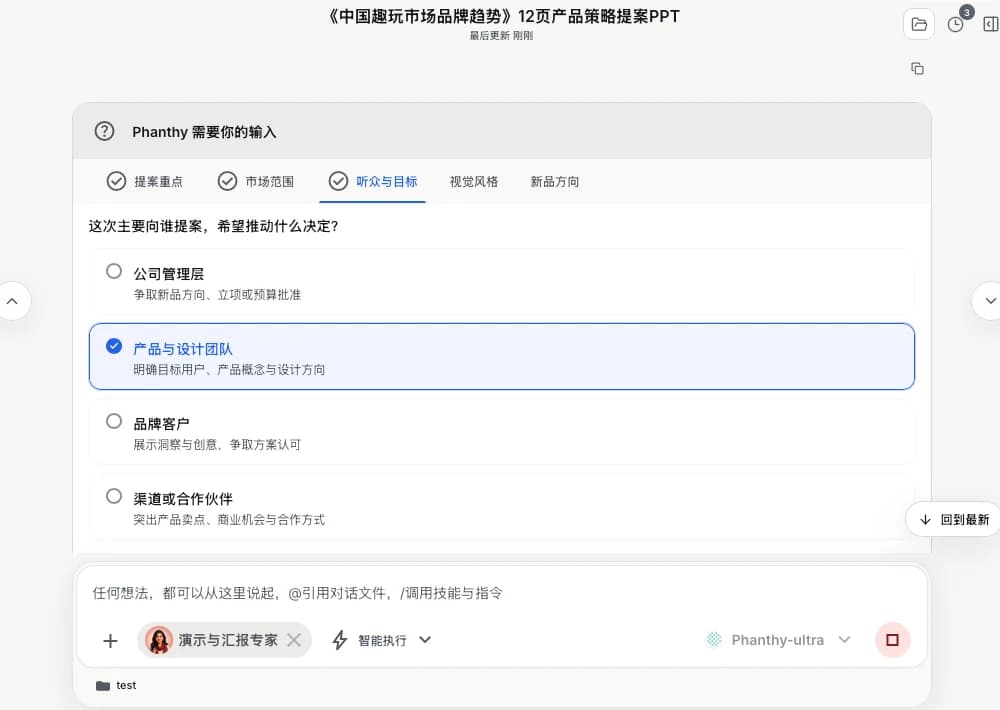Screen dimensions: 1000x710
Task: Click the description 展示洞察与创意，争取方案认可
Action: (x=217, y=445)
